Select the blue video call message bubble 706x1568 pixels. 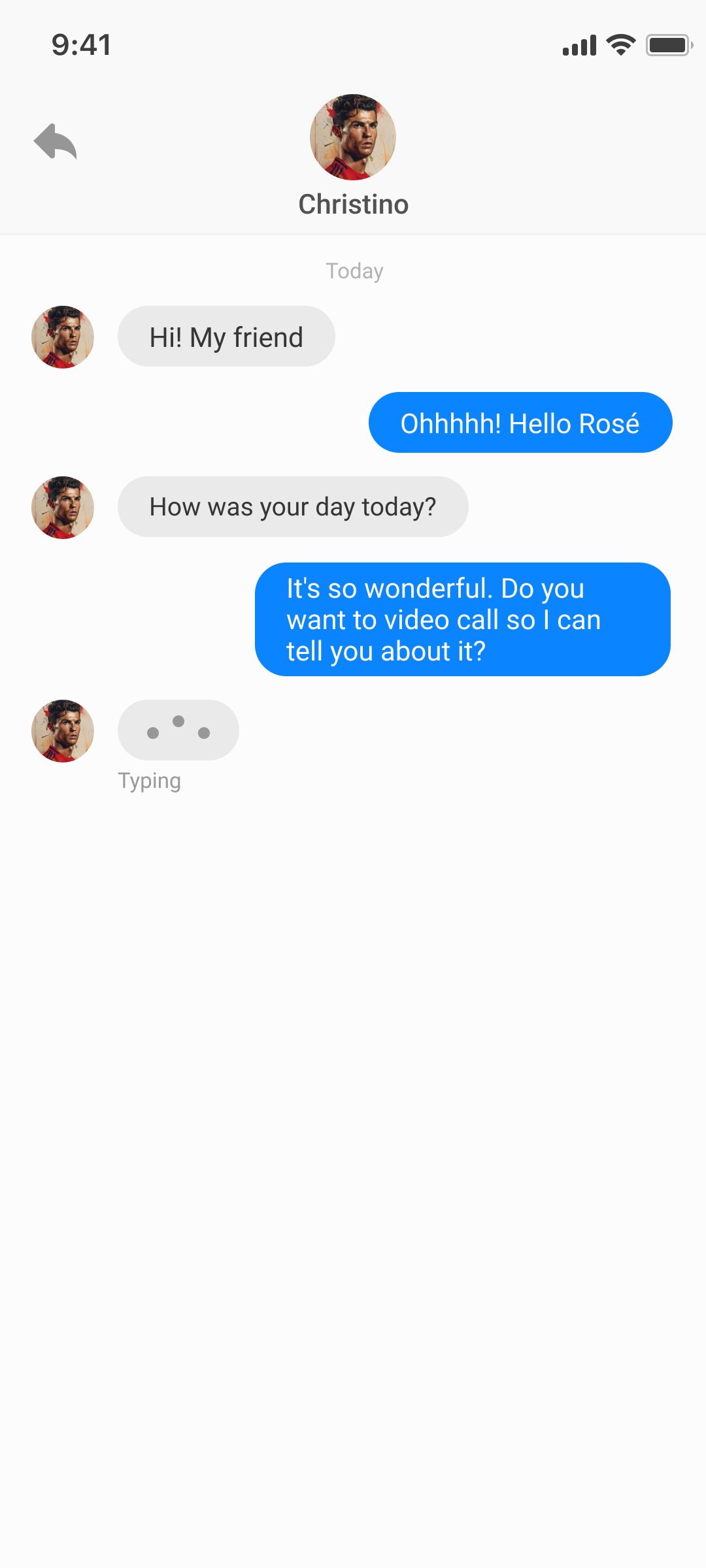tap(463, 619)
